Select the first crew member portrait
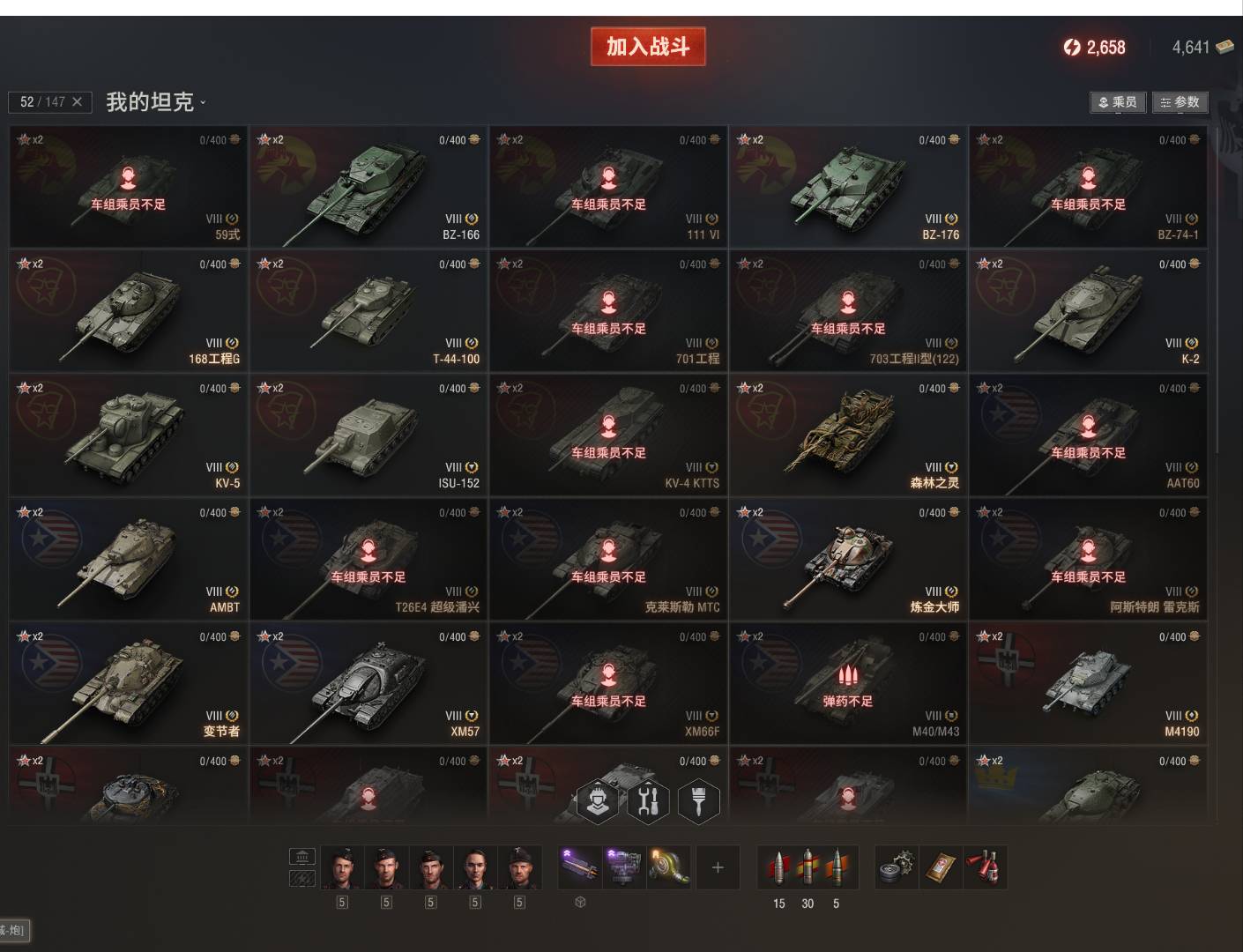The height and width of the screenshot is (952, 1243). tap(342, 867)
